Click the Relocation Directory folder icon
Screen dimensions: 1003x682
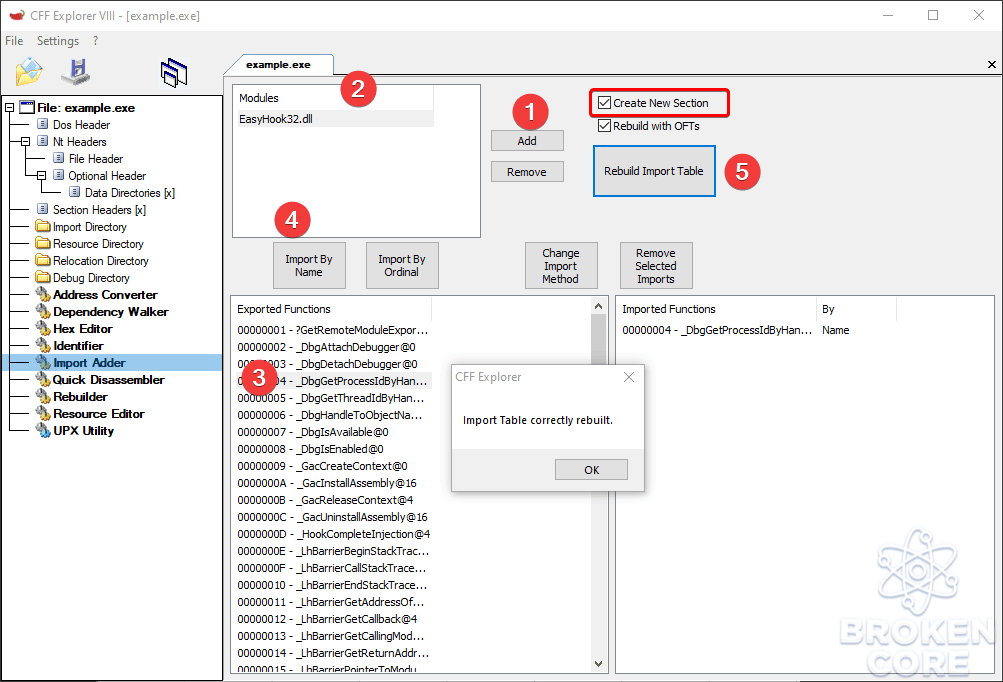[x=43, y=260]
